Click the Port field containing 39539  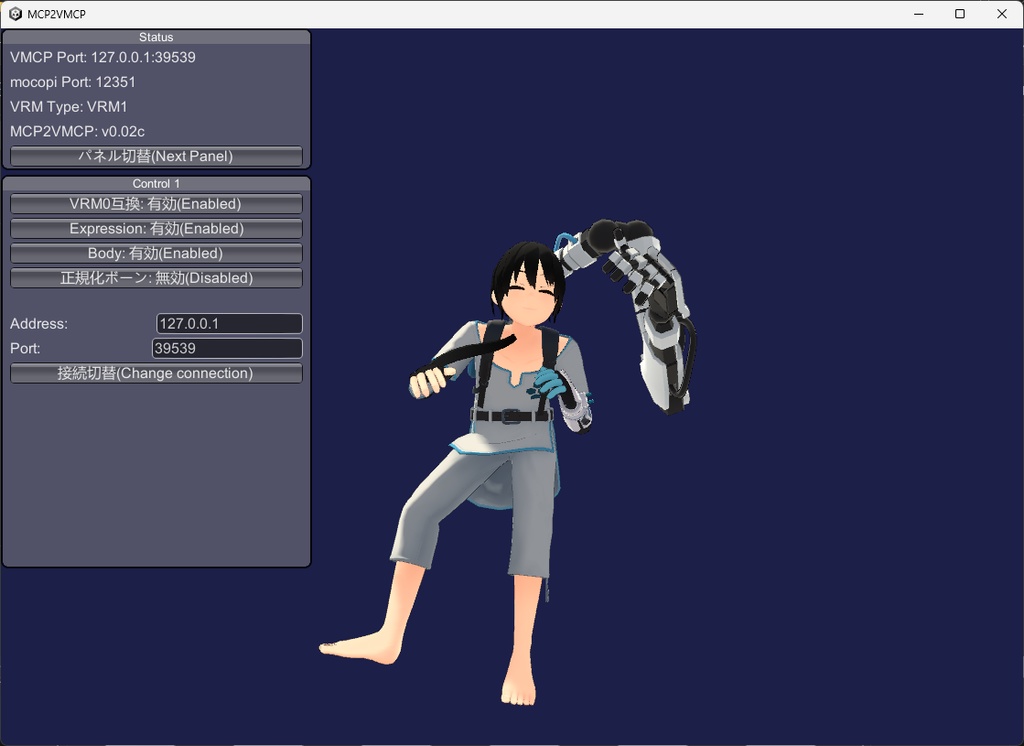(x=227, y=348)
